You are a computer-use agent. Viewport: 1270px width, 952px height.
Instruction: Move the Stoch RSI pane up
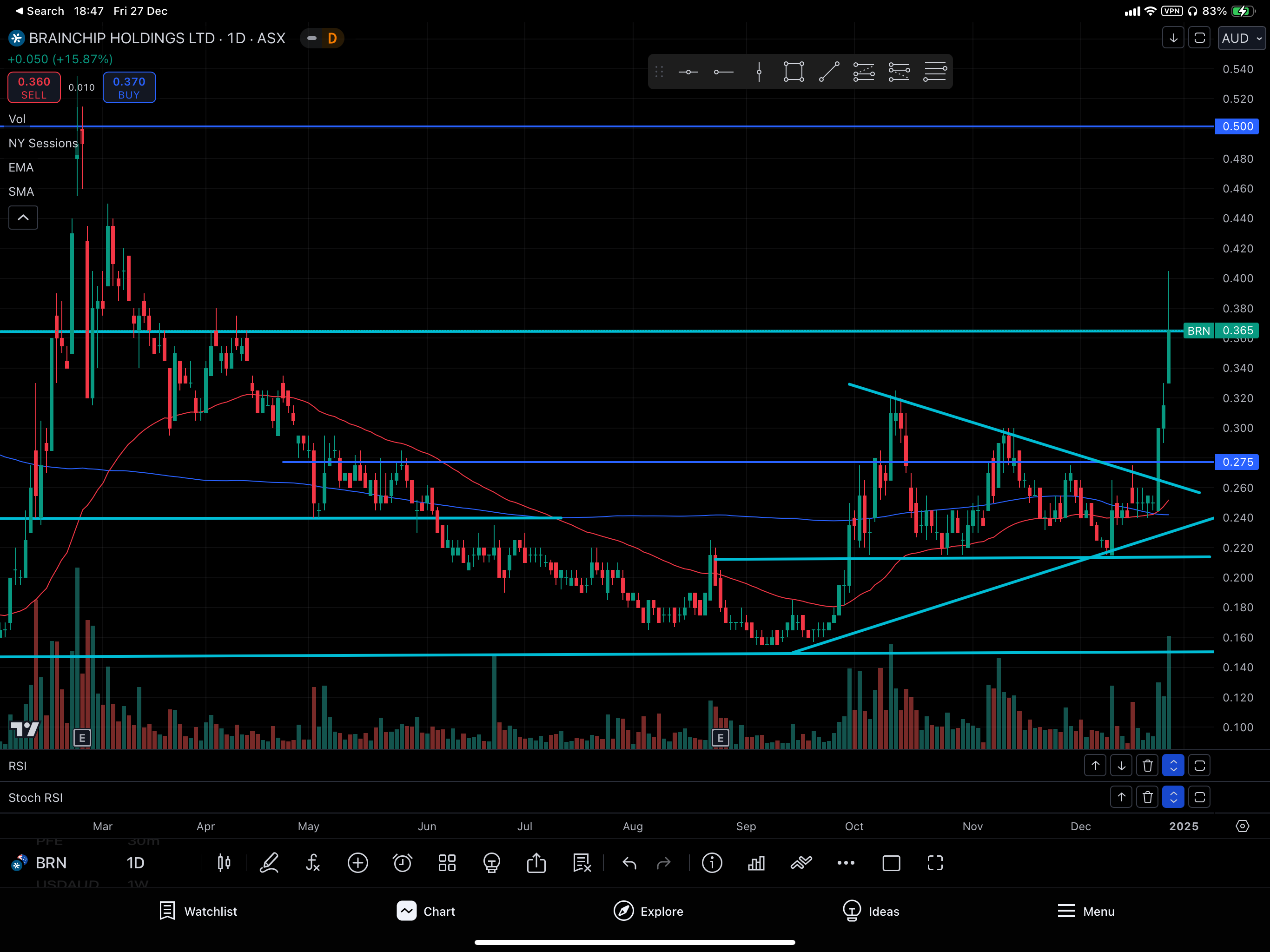click(1121, 797)
